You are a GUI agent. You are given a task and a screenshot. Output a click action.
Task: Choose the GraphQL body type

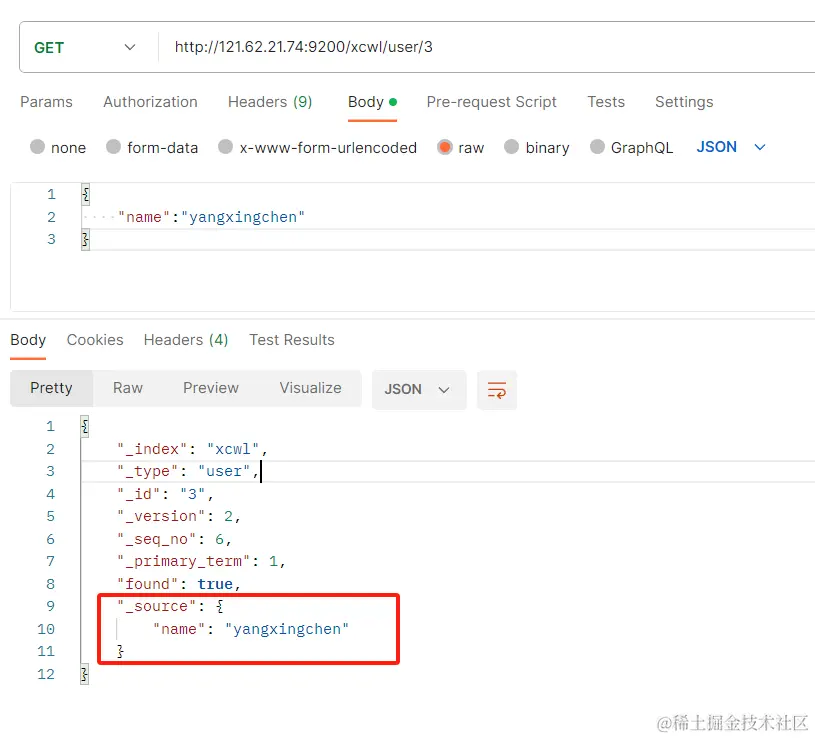597,147
